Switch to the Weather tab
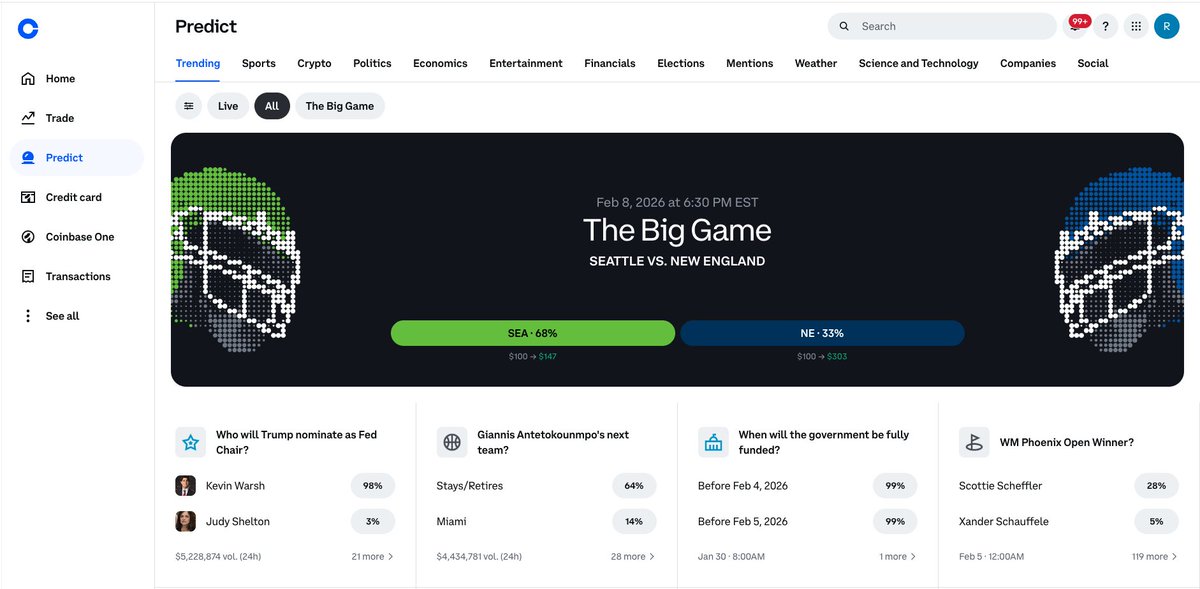This screenshot has height=589, width=1200. point(816,63)
